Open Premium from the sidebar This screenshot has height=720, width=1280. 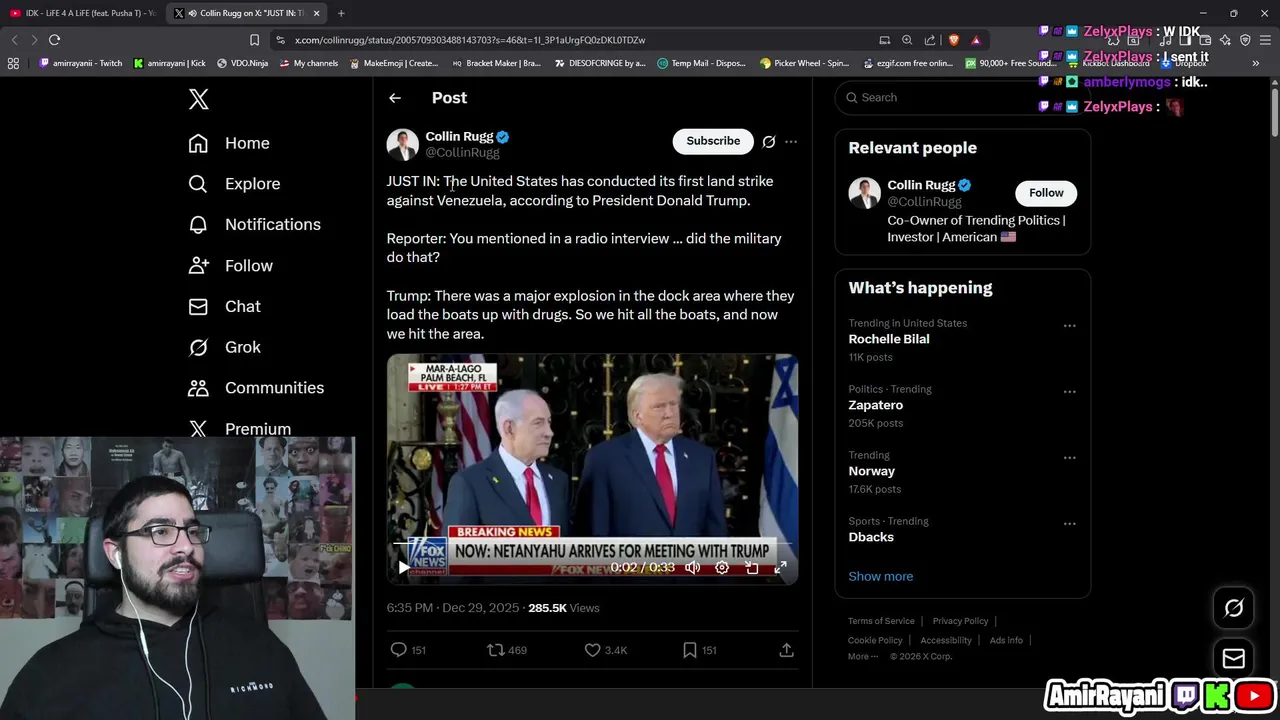click(x=240, y=428)
